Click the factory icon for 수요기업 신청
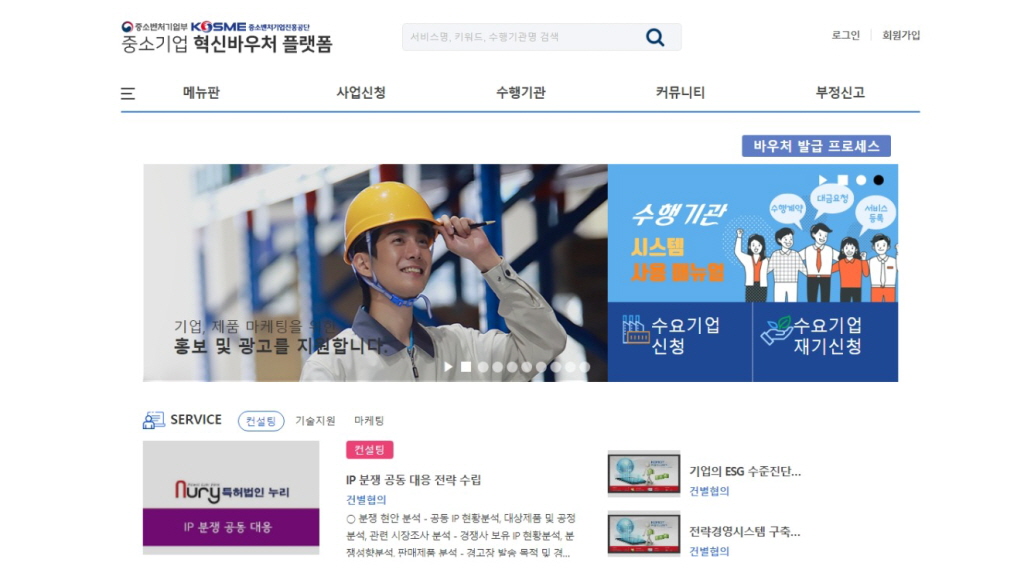Screen dimensions: 1024x576 [635, 330]
